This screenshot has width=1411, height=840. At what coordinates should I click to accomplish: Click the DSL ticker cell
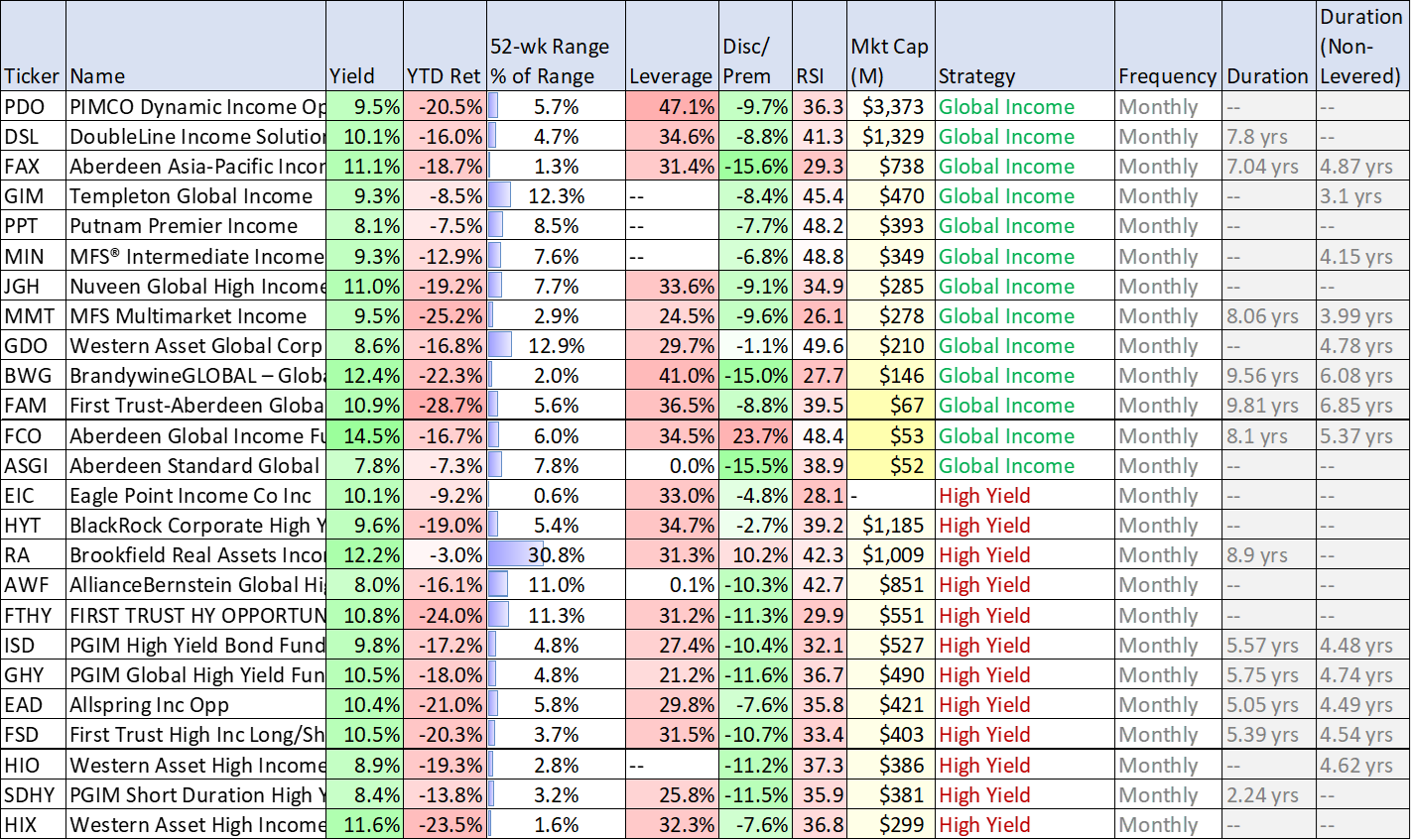coord(33,137)
